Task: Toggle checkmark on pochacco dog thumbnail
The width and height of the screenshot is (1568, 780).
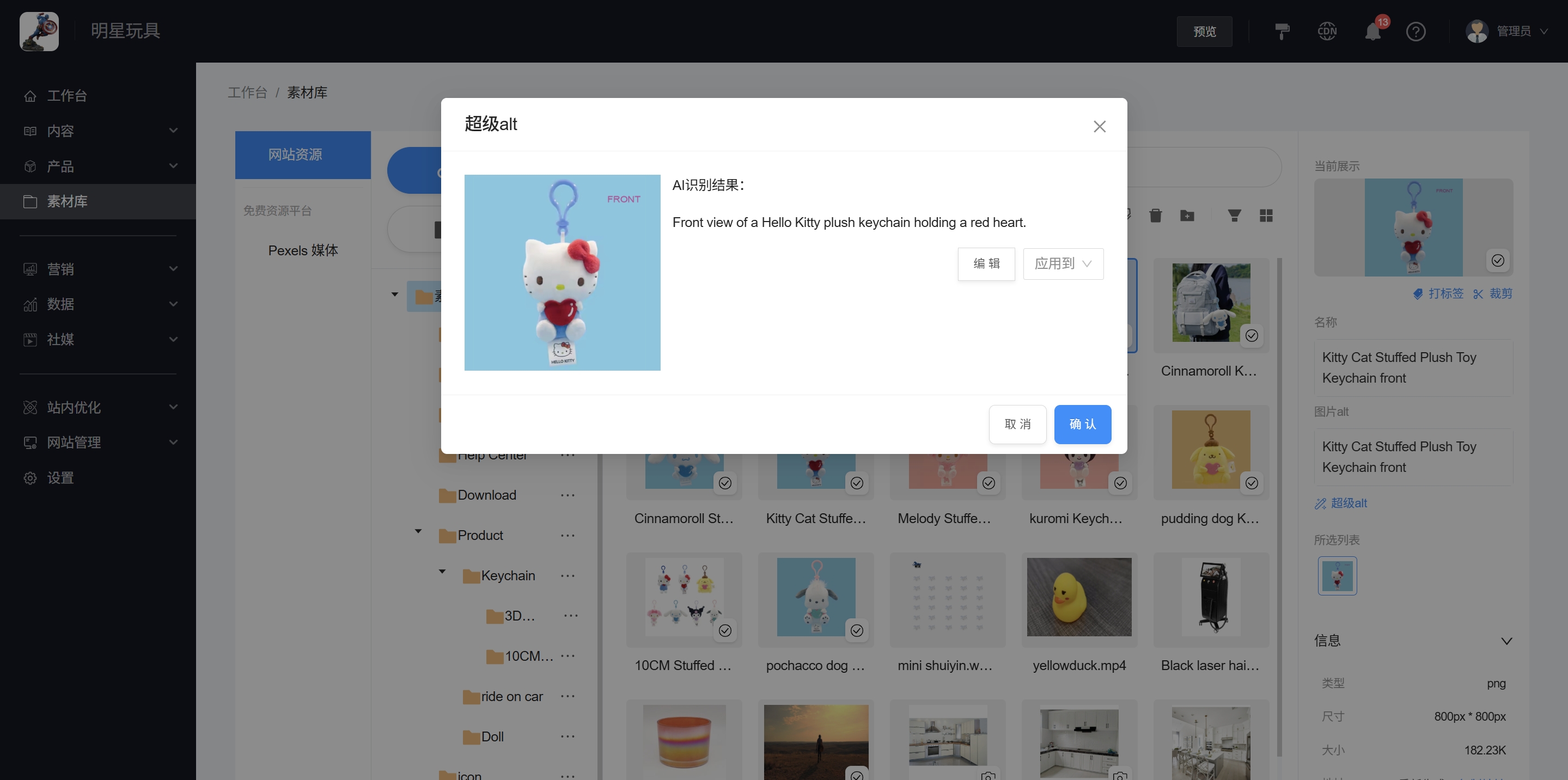Action: pyautogui.click(x=856, y=630)
